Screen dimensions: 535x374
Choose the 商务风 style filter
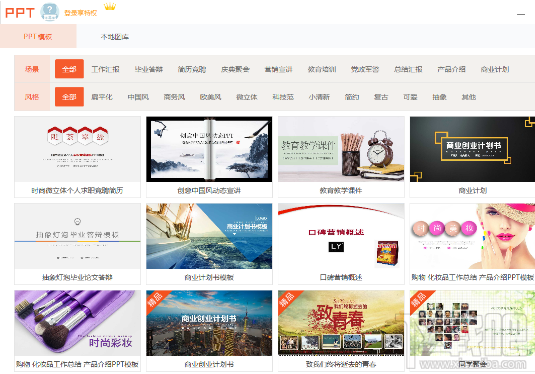pos(174,97)
